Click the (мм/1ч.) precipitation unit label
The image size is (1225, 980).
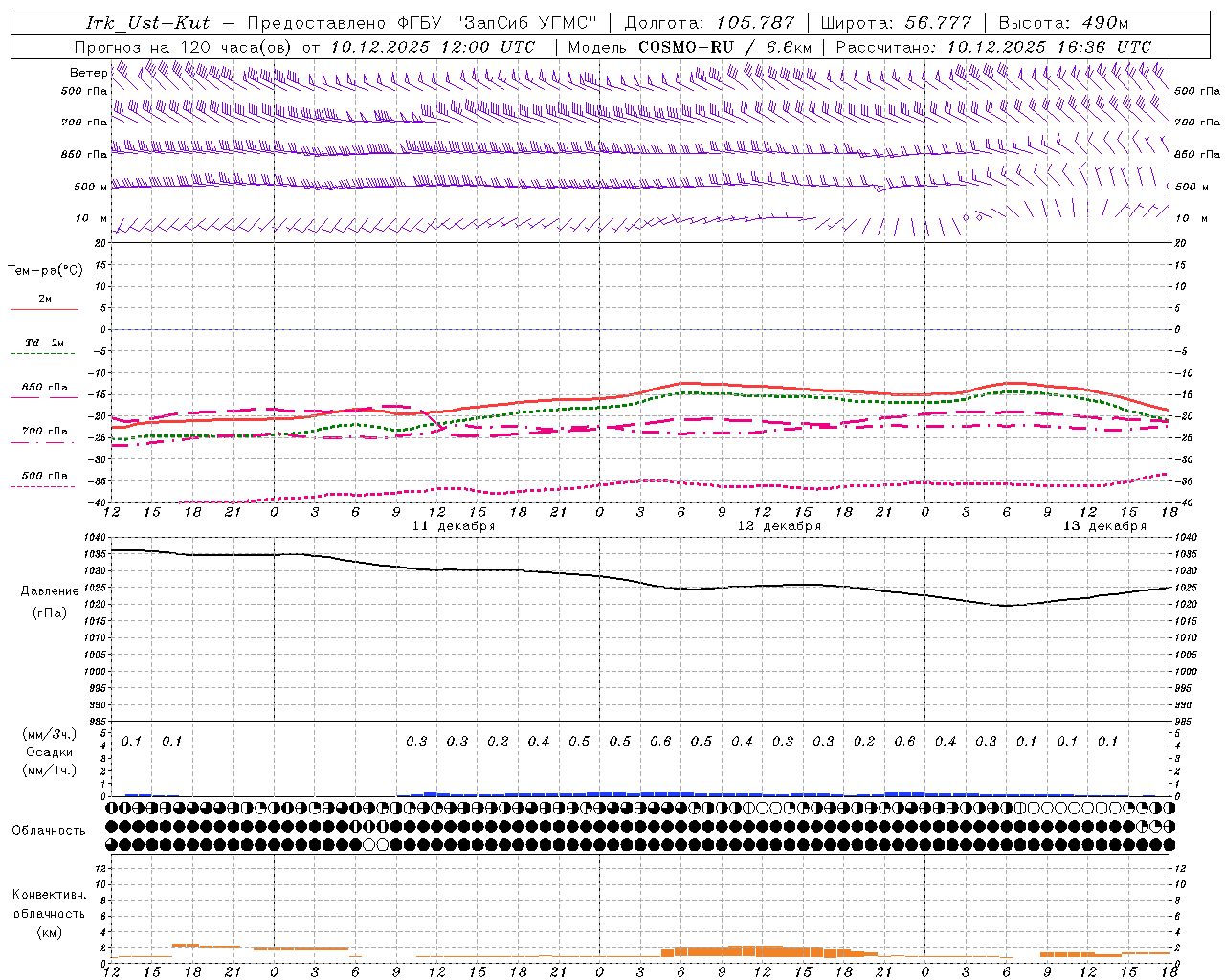point(50,769)
